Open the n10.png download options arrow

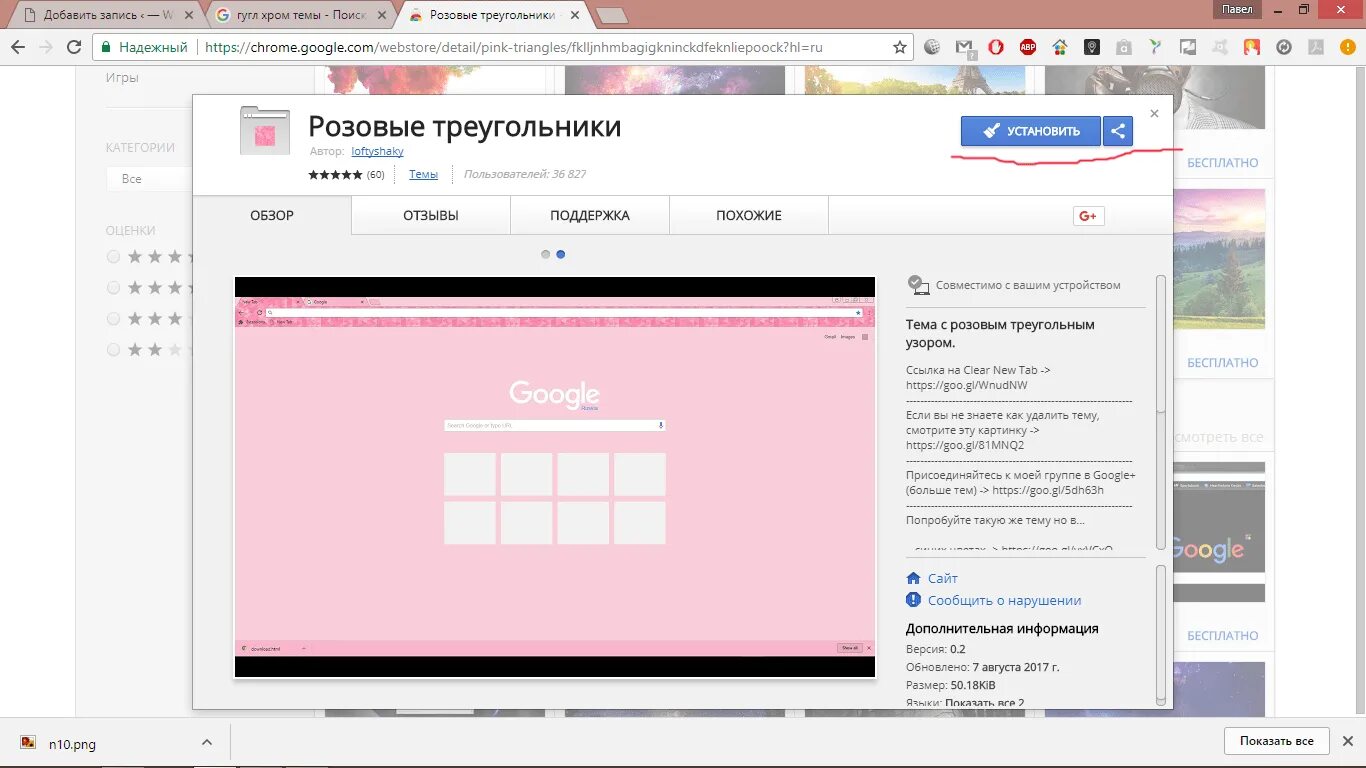point(207,742)
